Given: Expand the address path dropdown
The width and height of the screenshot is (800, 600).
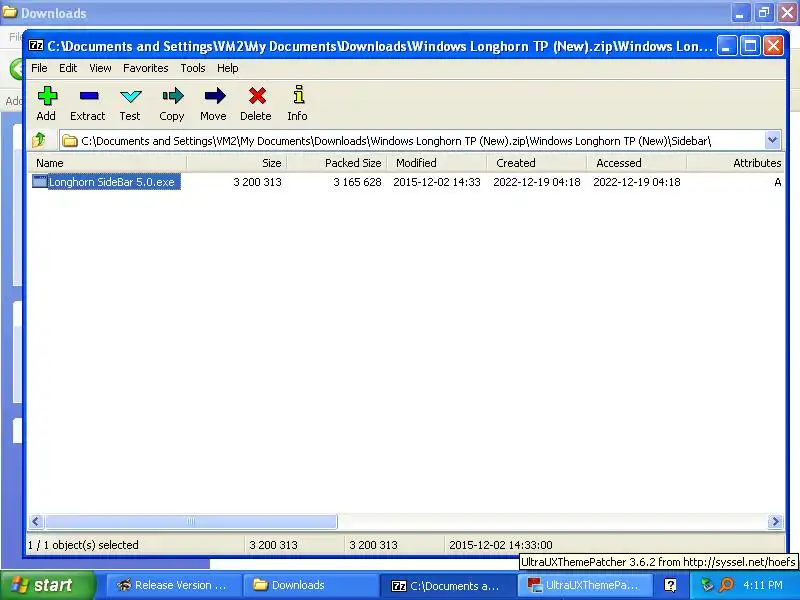Looking at the screenshot, I should [772, 140].
